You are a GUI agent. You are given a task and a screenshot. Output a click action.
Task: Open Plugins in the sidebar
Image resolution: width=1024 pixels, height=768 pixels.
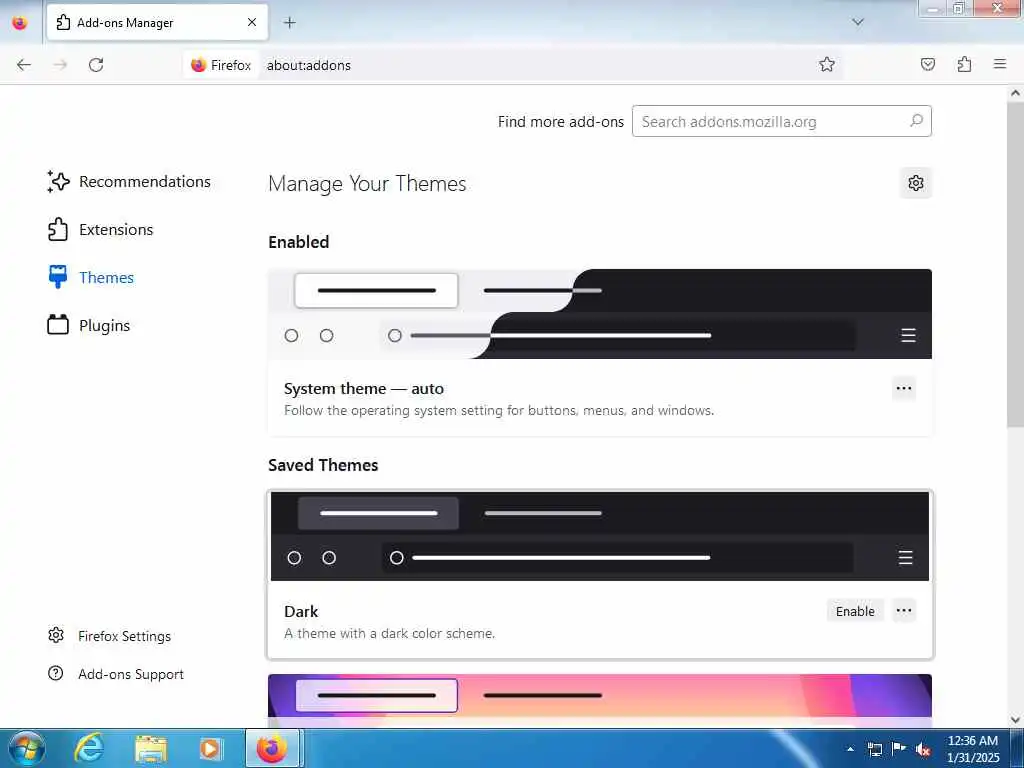[x=89, y=325]
